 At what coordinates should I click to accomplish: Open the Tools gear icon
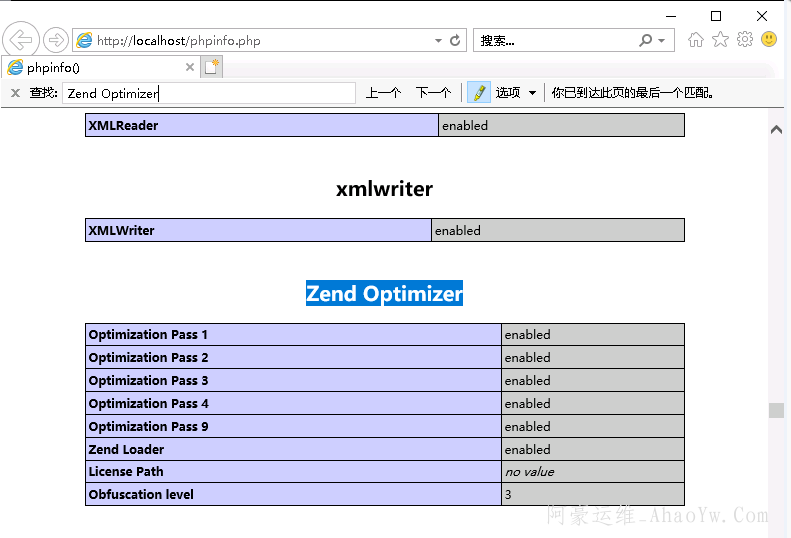[745, 40]
